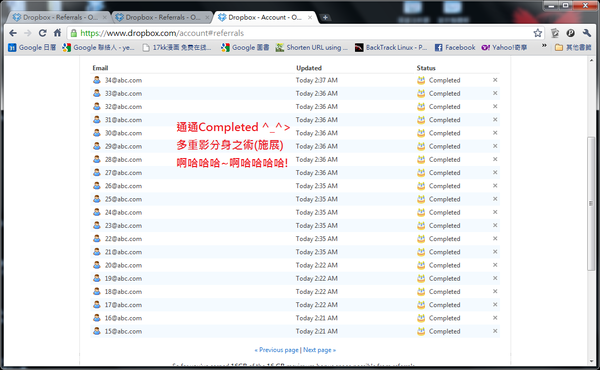The height and width of the screenshot is (370, 600).
Task: Switch to the second Dropbox - Referrals tab
Action: 162,17
